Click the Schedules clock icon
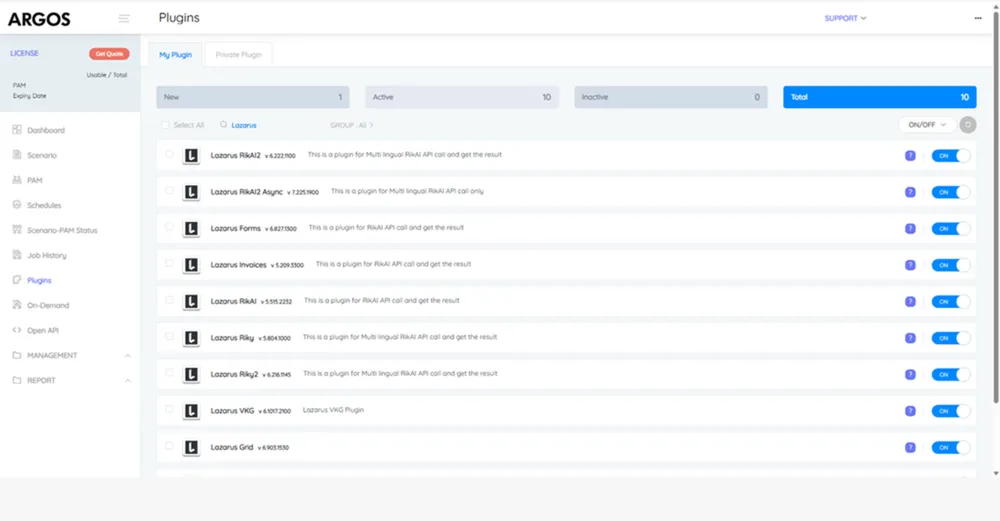The height and width of the screenshot is (521, 1000). [17, 205]
